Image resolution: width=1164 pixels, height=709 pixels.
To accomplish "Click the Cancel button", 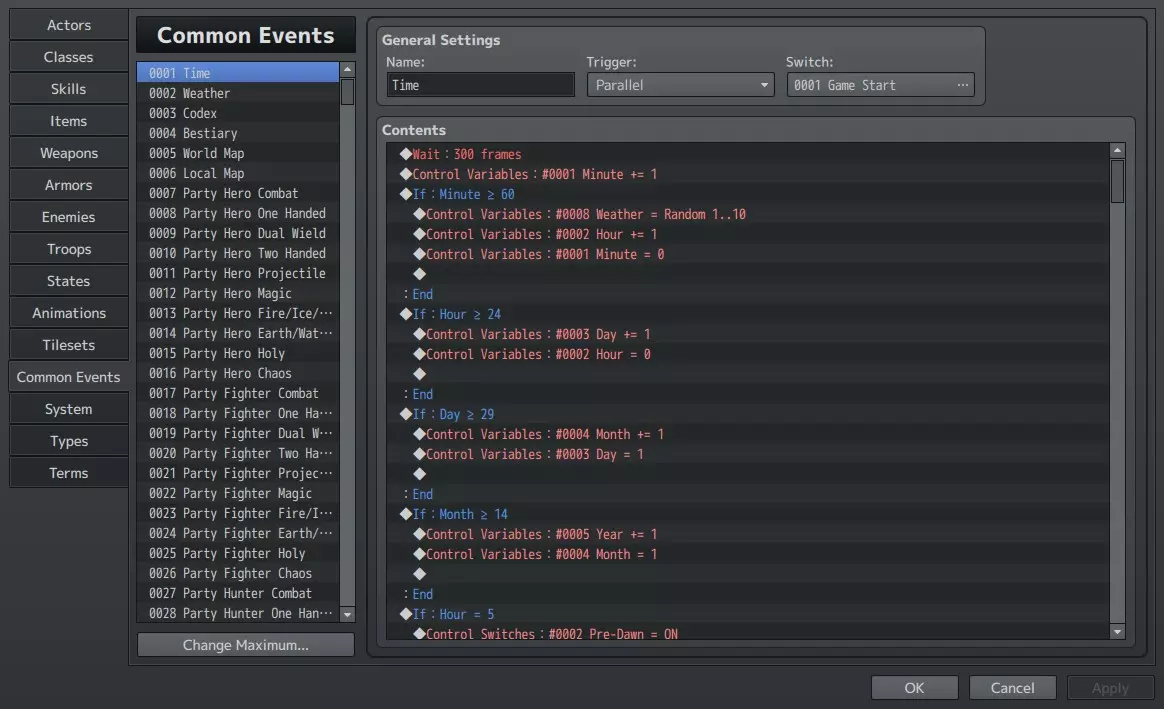I will 1012,688.
